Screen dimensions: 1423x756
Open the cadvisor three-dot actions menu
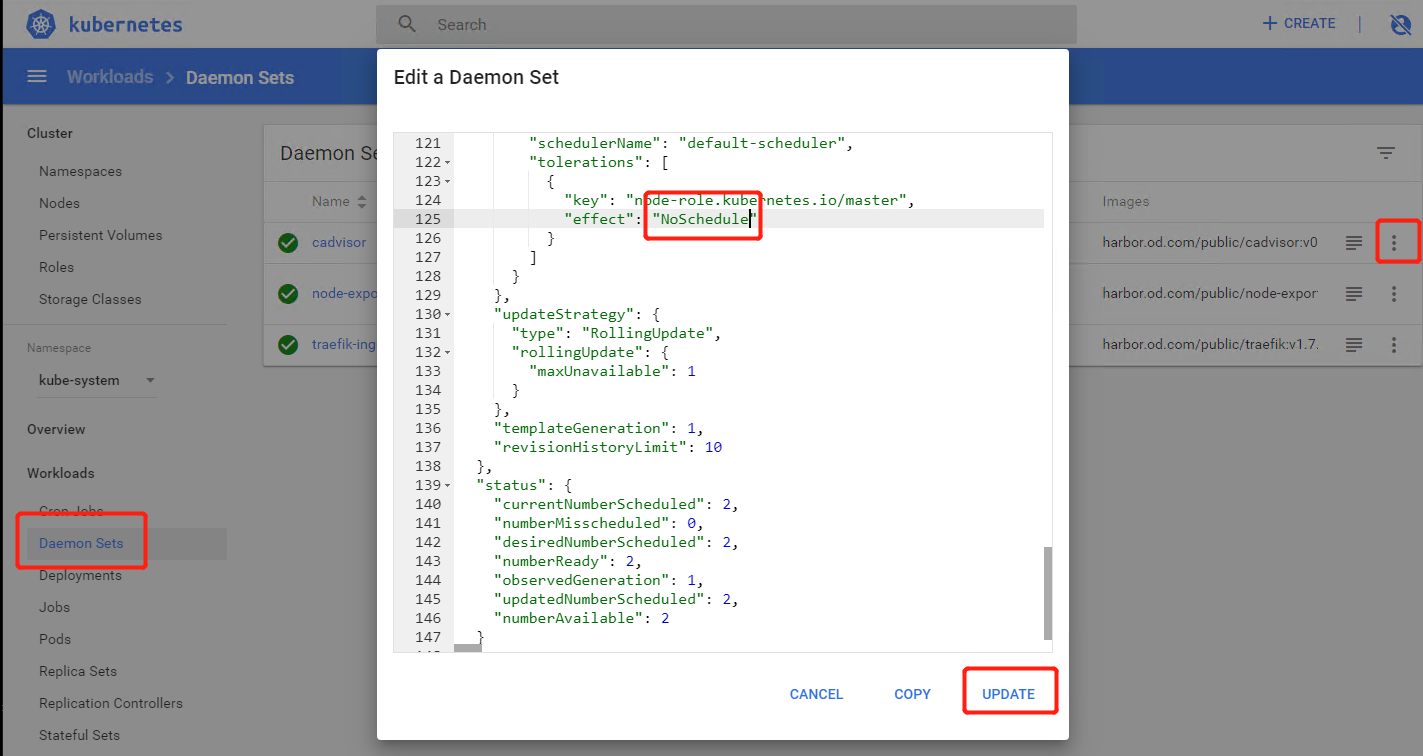click(1393, 243)
